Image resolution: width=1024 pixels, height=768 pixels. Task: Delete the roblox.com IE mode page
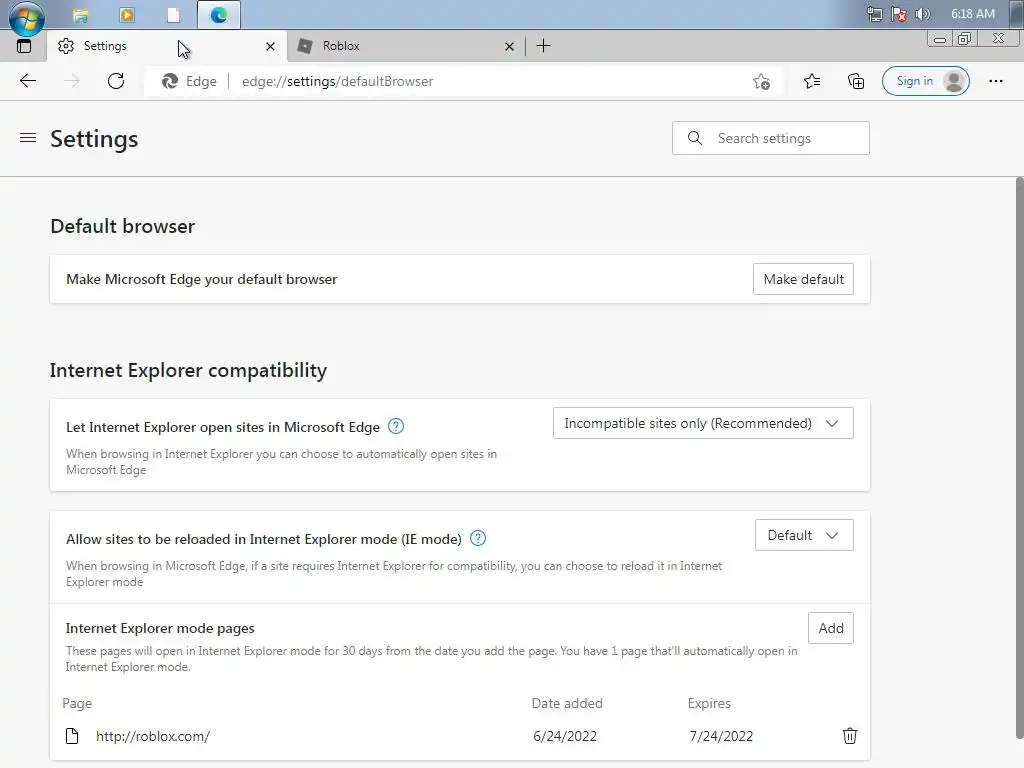pyautogui.click(x=850, y=735)
